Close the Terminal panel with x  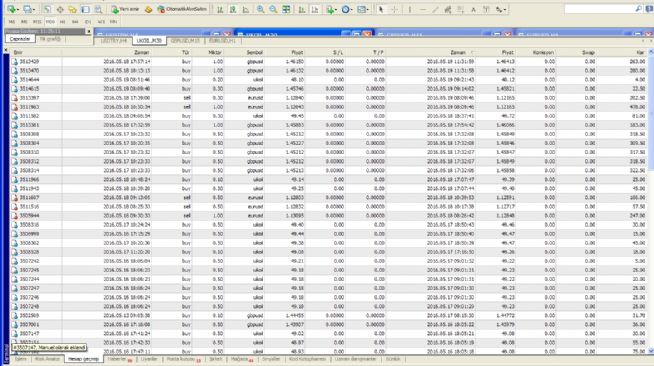coord(5,50)
